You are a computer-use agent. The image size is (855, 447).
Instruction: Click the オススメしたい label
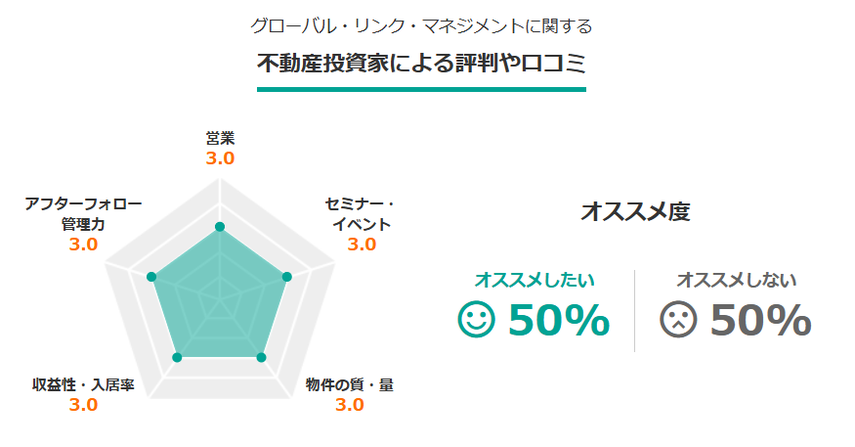tap(534, 280)
